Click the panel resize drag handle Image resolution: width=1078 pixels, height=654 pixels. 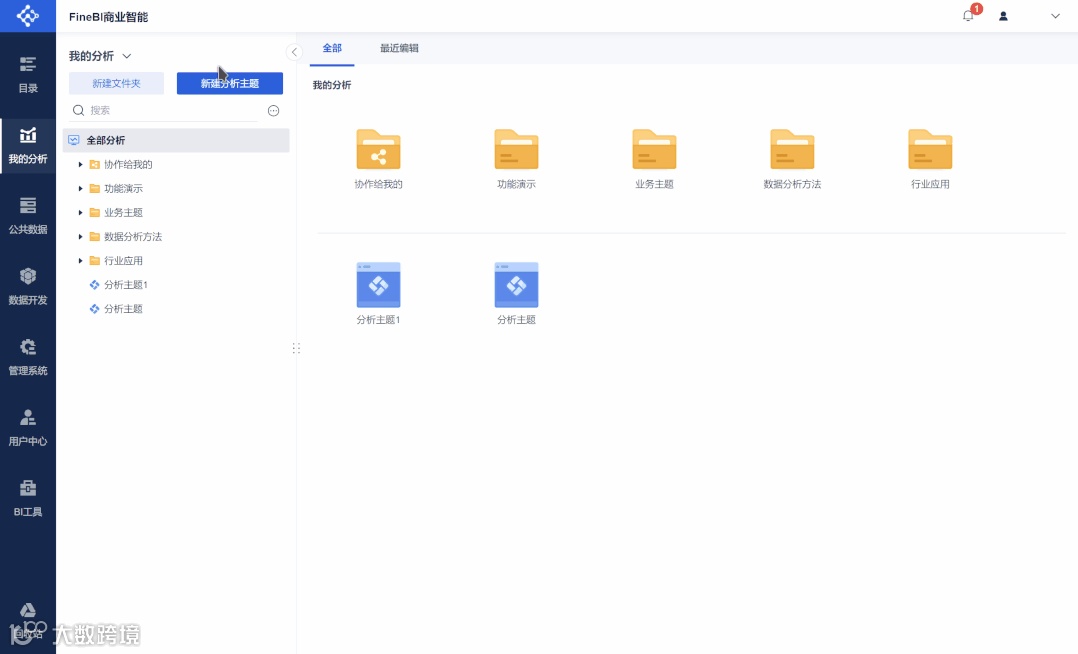(296, 348)
